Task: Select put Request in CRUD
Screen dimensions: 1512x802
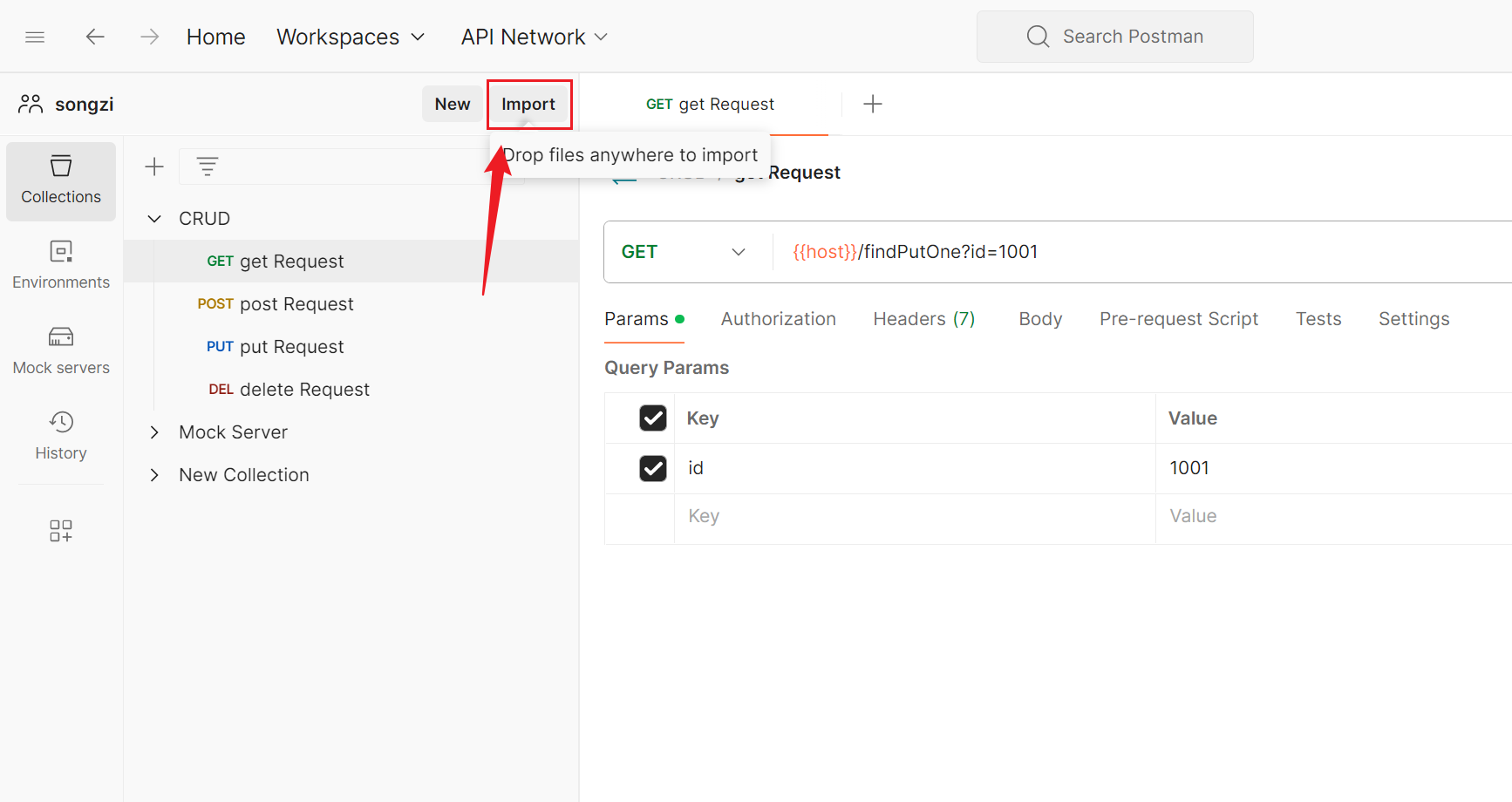Action: point(351,347)
